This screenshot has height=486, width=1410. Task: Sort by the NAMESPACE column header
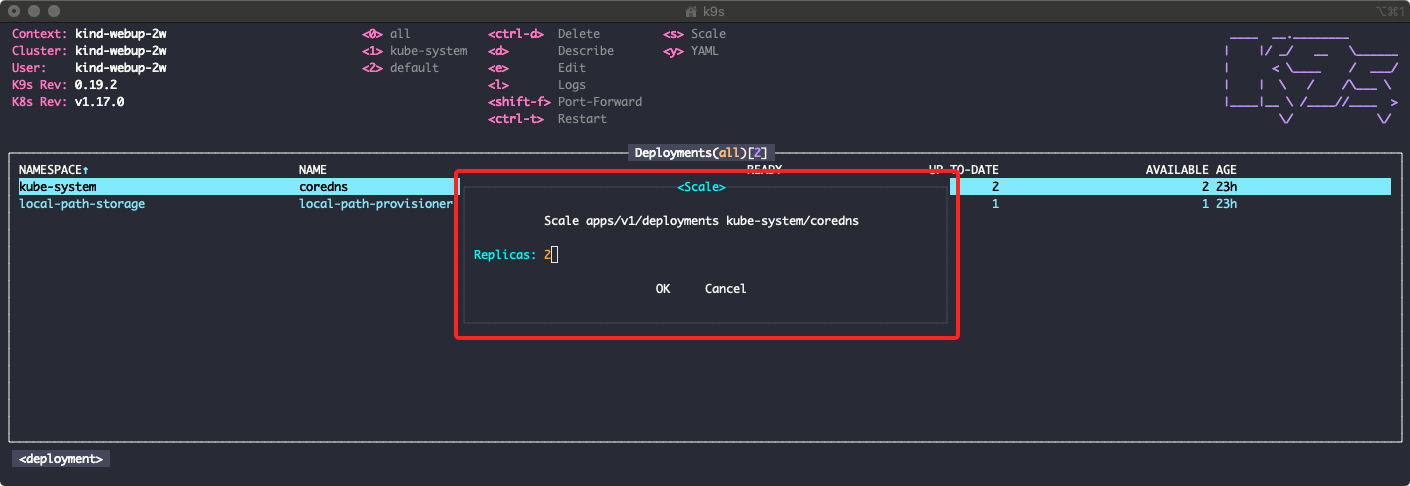54,170
